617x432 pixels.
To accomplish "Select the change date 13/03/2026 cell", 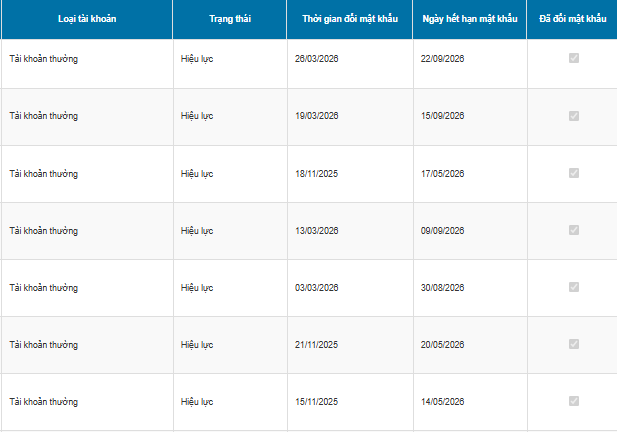I will pyautogui.click(x=317, y=231).
